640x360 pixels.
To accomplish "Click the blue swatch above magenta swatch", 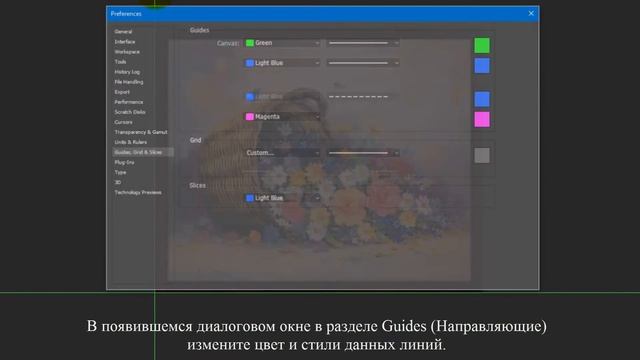I will [x=482, y=99].
